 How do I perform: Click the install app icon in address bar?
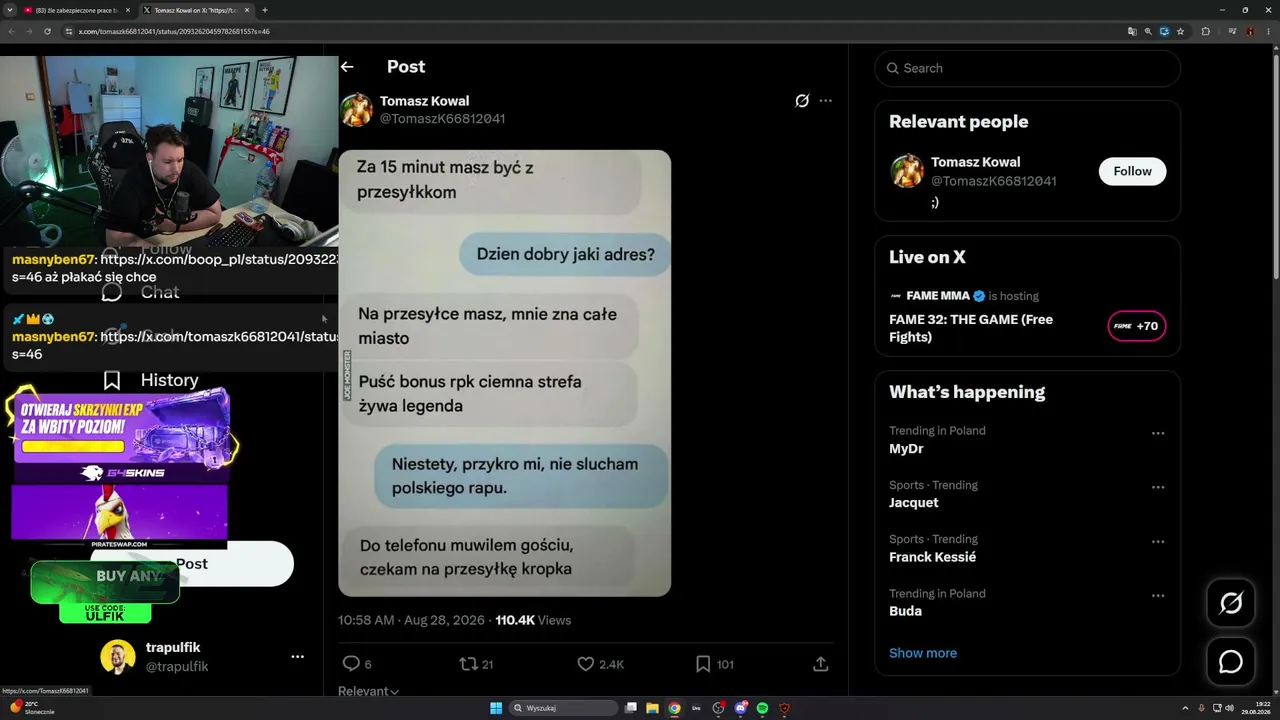tap(1164, 31)
